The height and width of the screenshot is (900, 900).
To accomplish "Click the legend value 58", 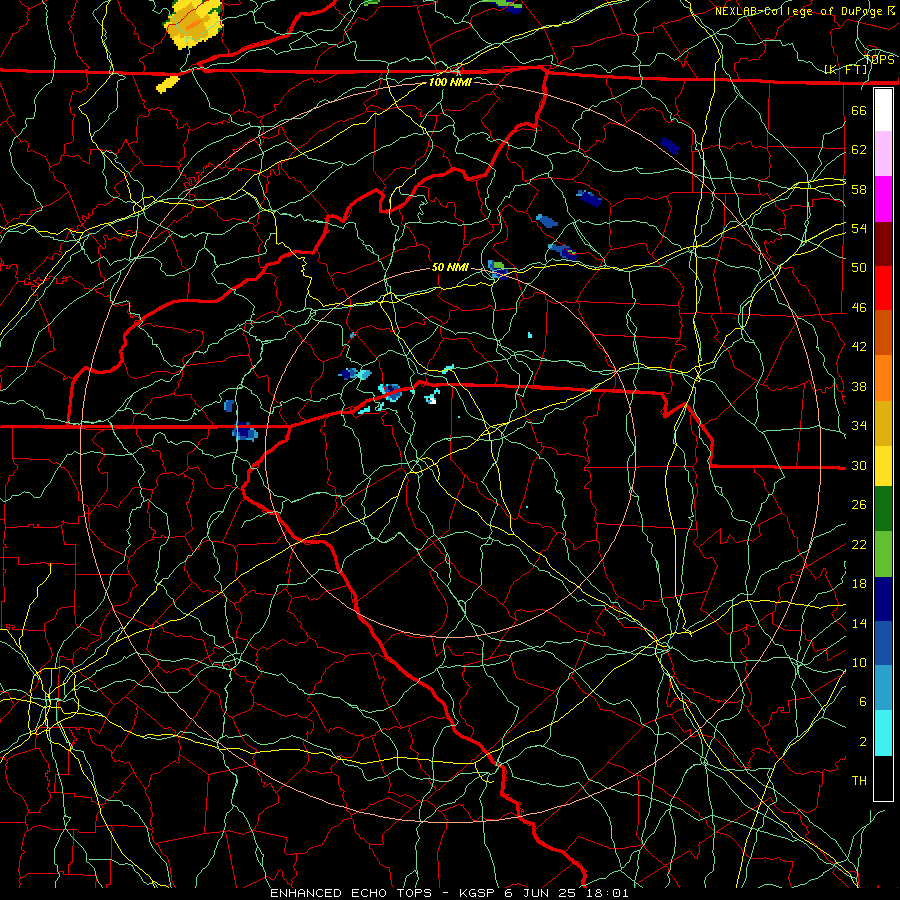I will 859,189.
